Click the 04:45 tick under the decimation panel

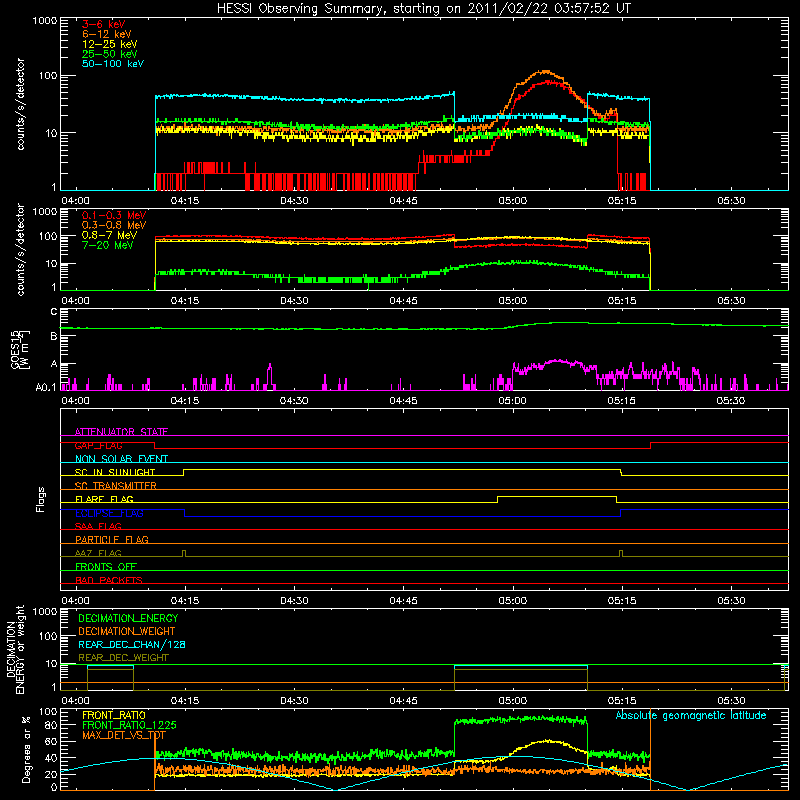coord(403,701)
